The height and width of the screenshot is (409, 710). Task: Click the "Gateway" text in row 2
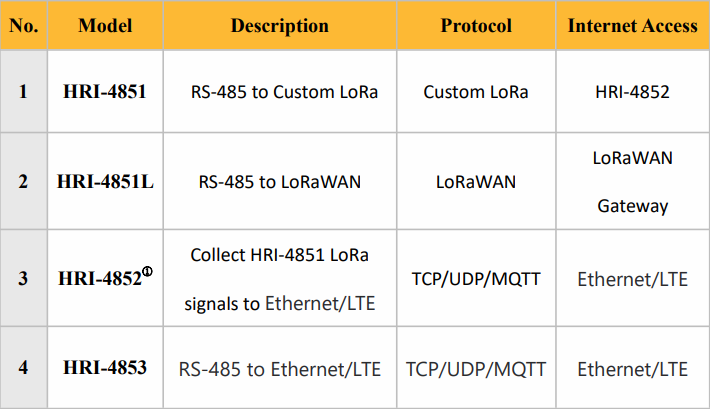click(632, 206)
